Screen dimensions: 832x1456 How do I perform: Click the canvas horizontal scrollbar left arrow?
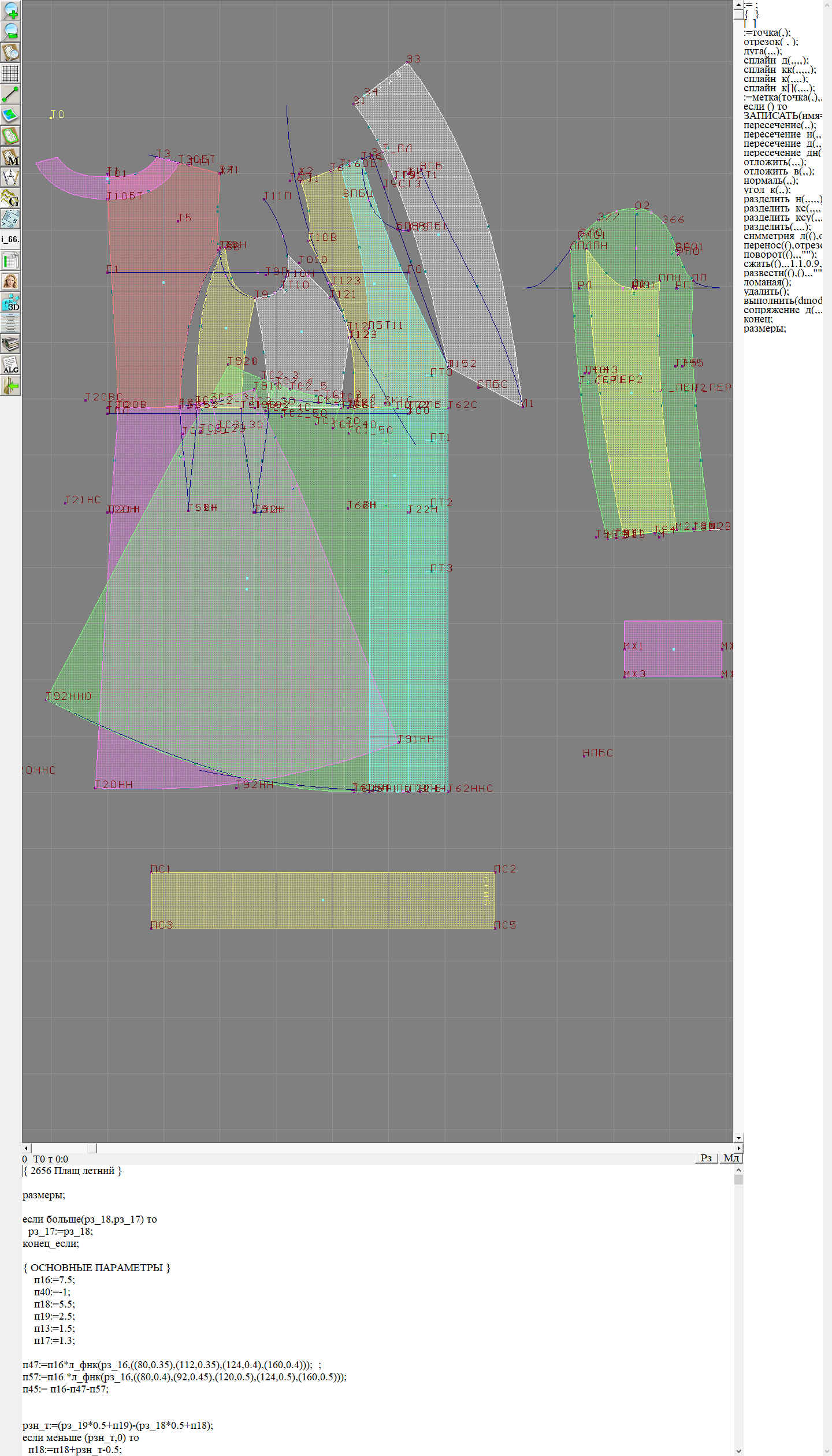[26, 1148]
